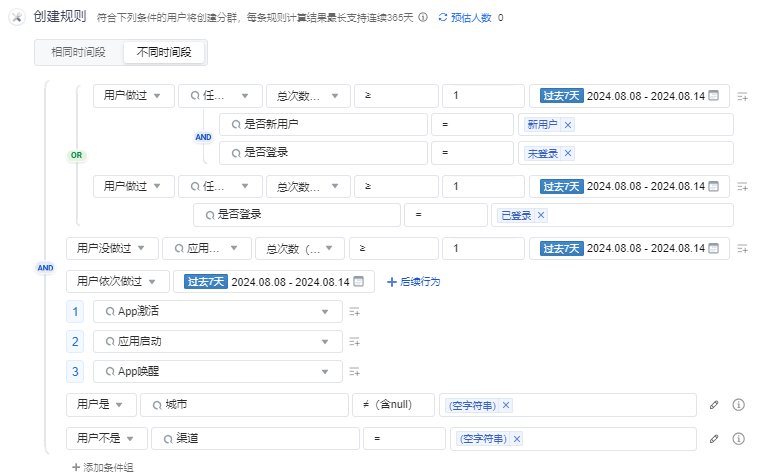Screen dimensions: 784x475
Task: Open the 用户是 dropdown
Action: (101, 405)
